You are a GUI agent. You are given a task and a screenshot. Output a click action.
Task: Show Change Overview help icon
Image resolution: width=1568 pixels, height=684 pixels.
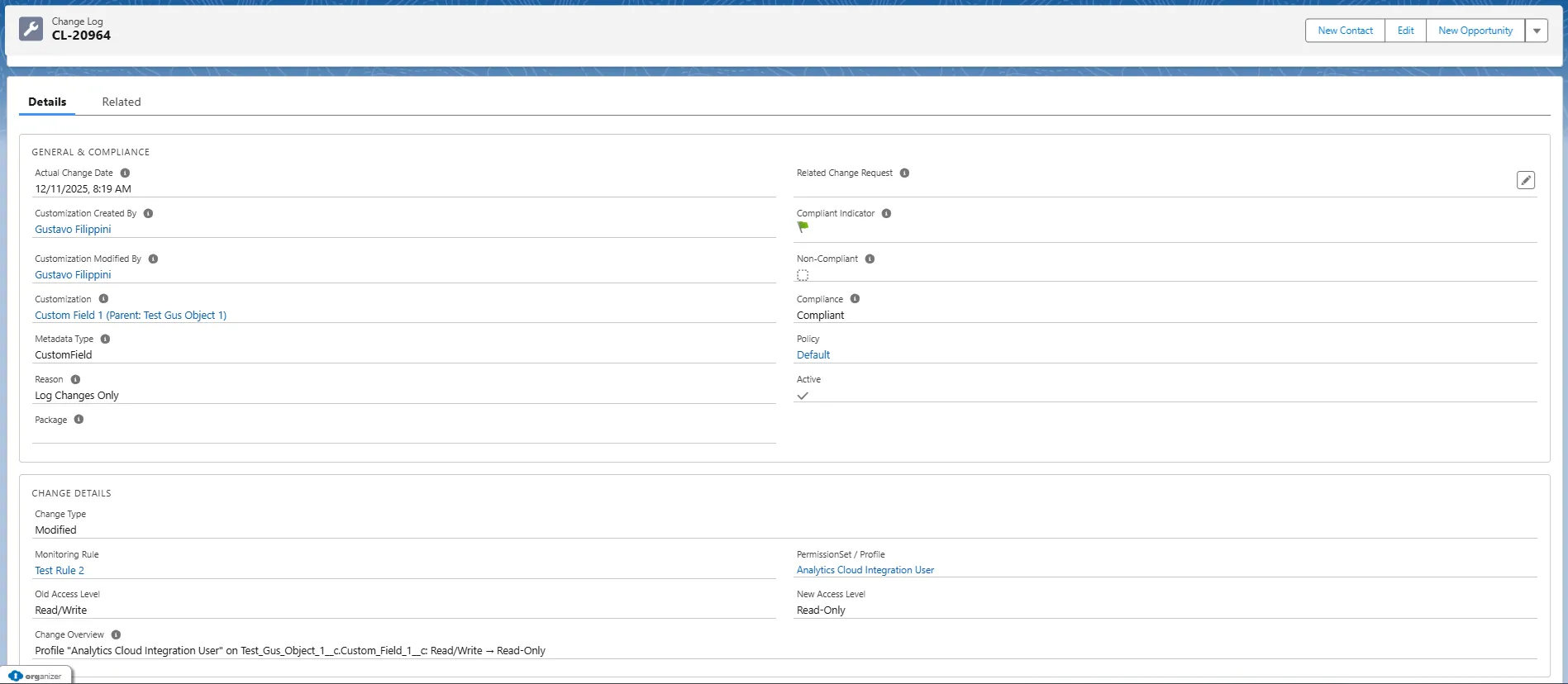[116, 634]
